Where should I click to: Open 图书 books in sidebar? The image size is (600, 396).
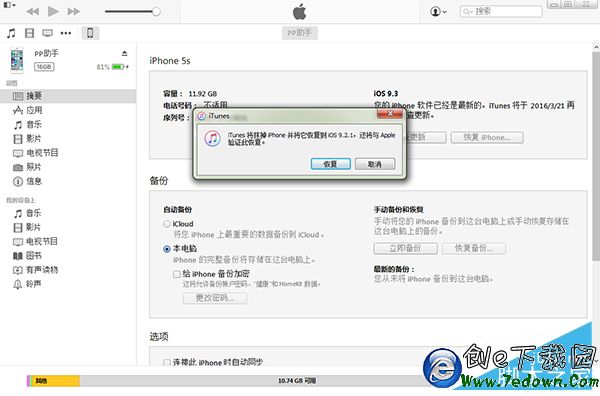click(68, 256)
